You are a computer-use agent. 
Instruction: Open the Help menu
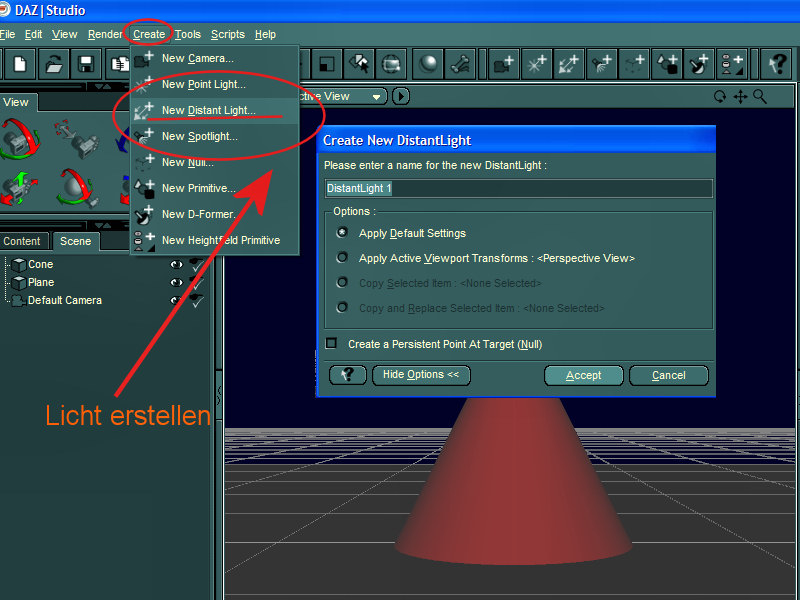[x=265, y=34]
